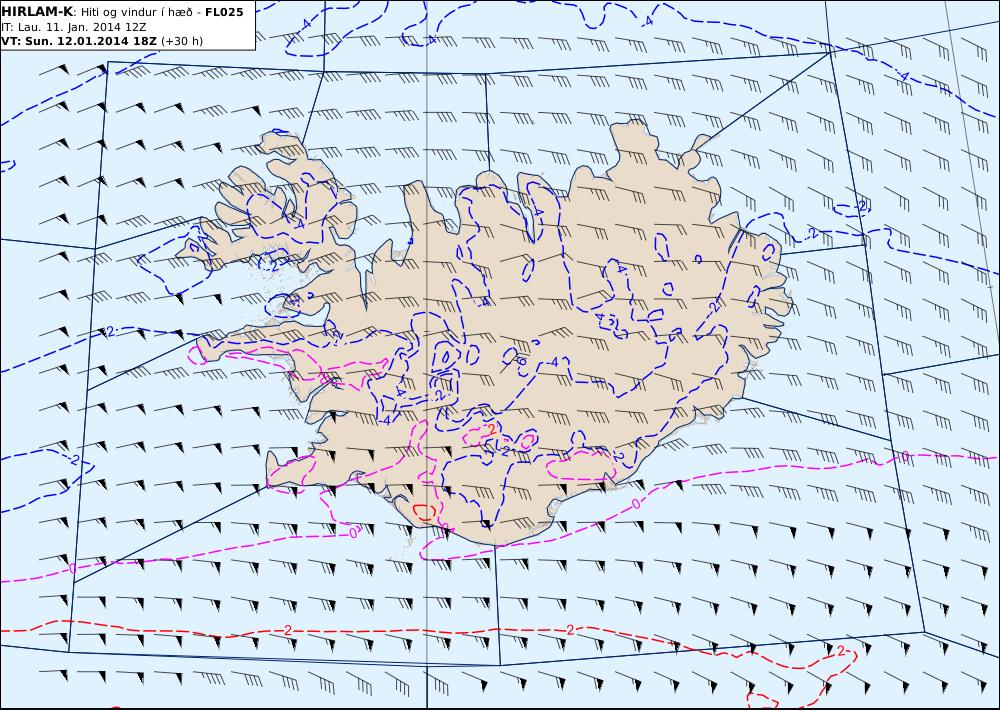The height and width of the screenshot is (710, 1000).
Task: Click the 'VT: Sun. 12.01.2014 18Z' valid time
Action: (x=79, y=41)
